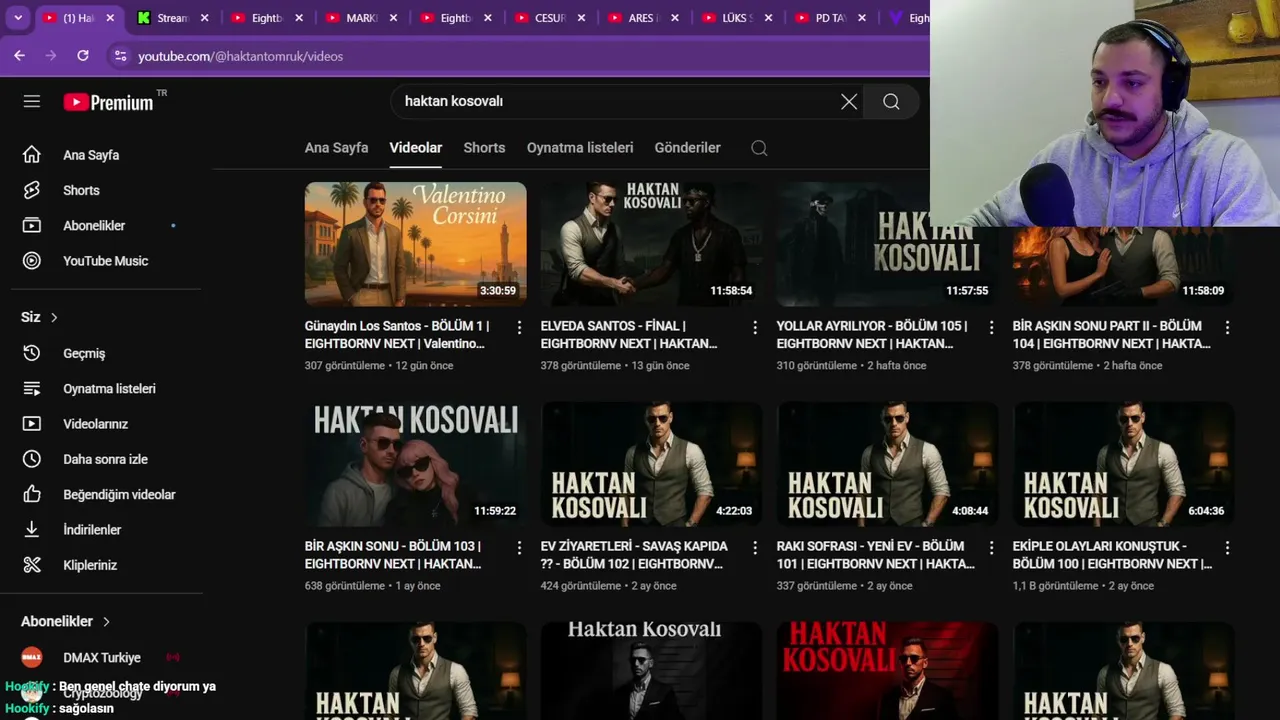The image size is (1280, 720).
Task: Open the Valentino Corsini video thumbnail
Action: pyautogui.click(x=416, y=244)
